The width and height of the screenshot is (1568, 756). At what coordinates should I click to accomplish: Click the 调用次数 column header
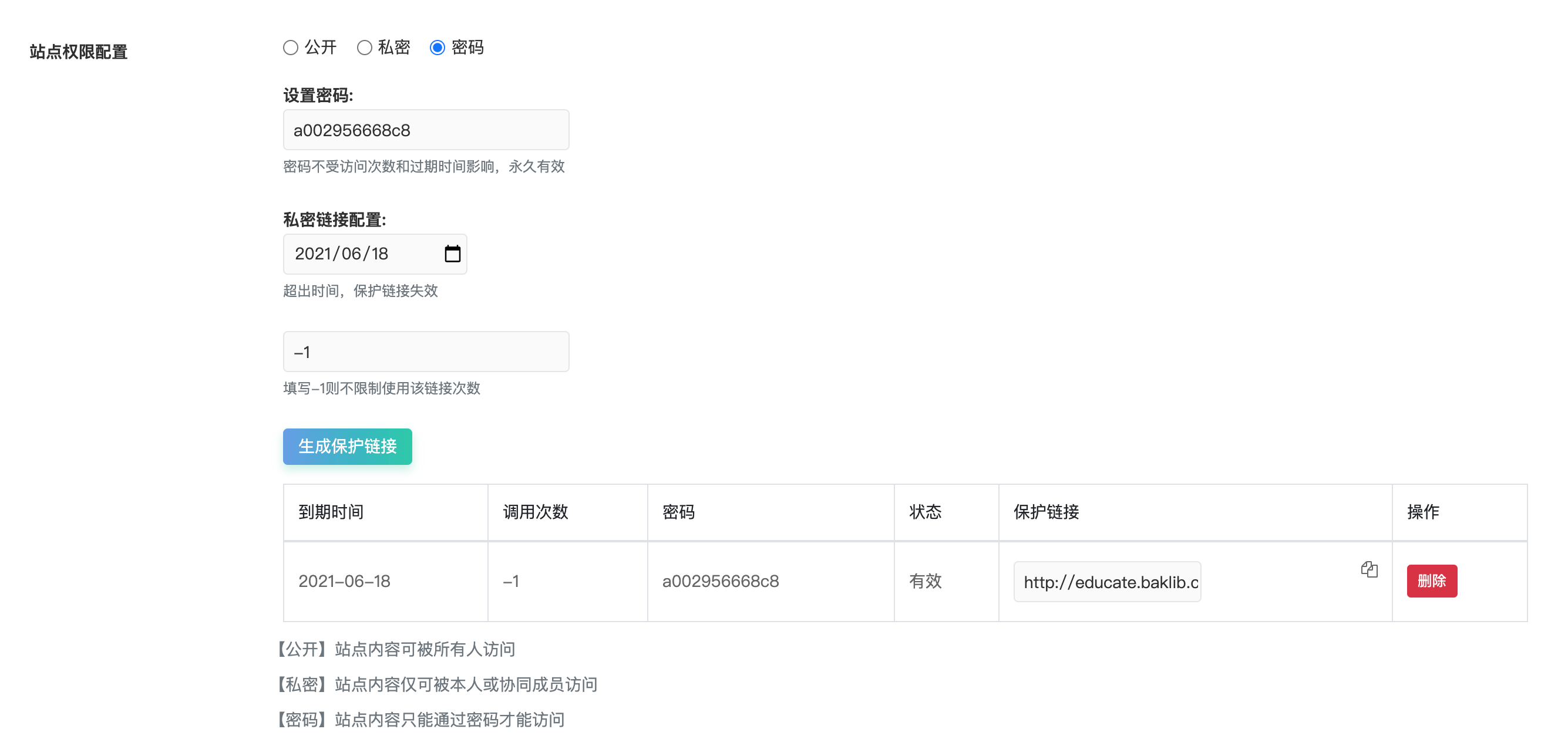point(535,511)
